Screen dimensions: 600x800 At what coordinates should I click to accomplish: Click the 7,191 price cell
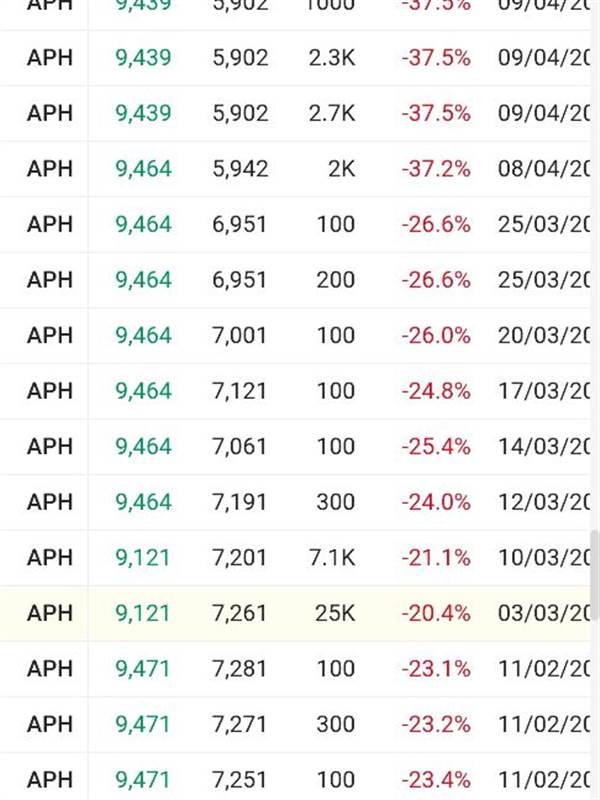(x=239, y=502)
